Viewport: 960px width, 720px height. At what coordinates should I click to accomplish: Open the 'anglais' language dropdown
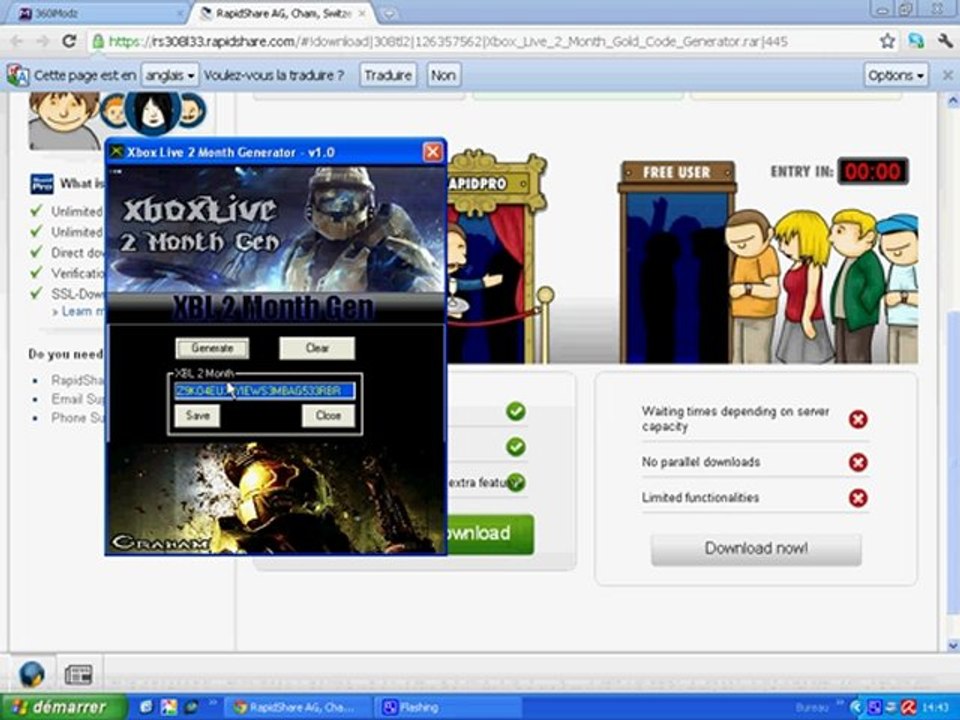[170, 75]
